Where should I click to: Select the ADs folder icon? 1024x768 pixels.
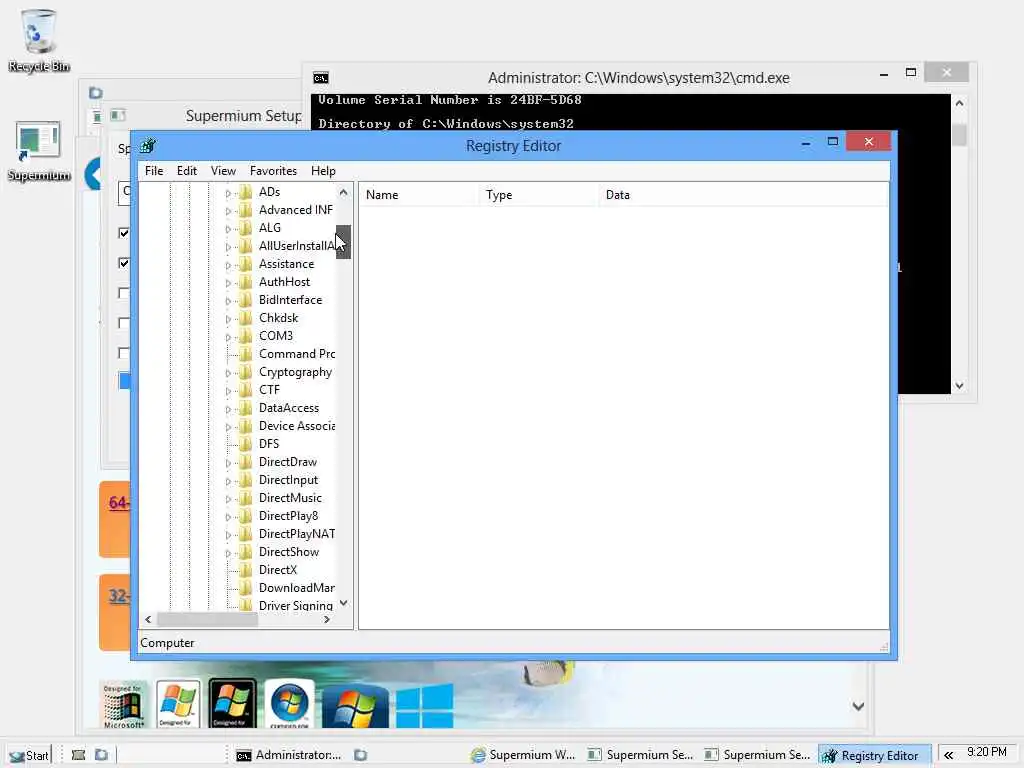click(x=246, y=192)
